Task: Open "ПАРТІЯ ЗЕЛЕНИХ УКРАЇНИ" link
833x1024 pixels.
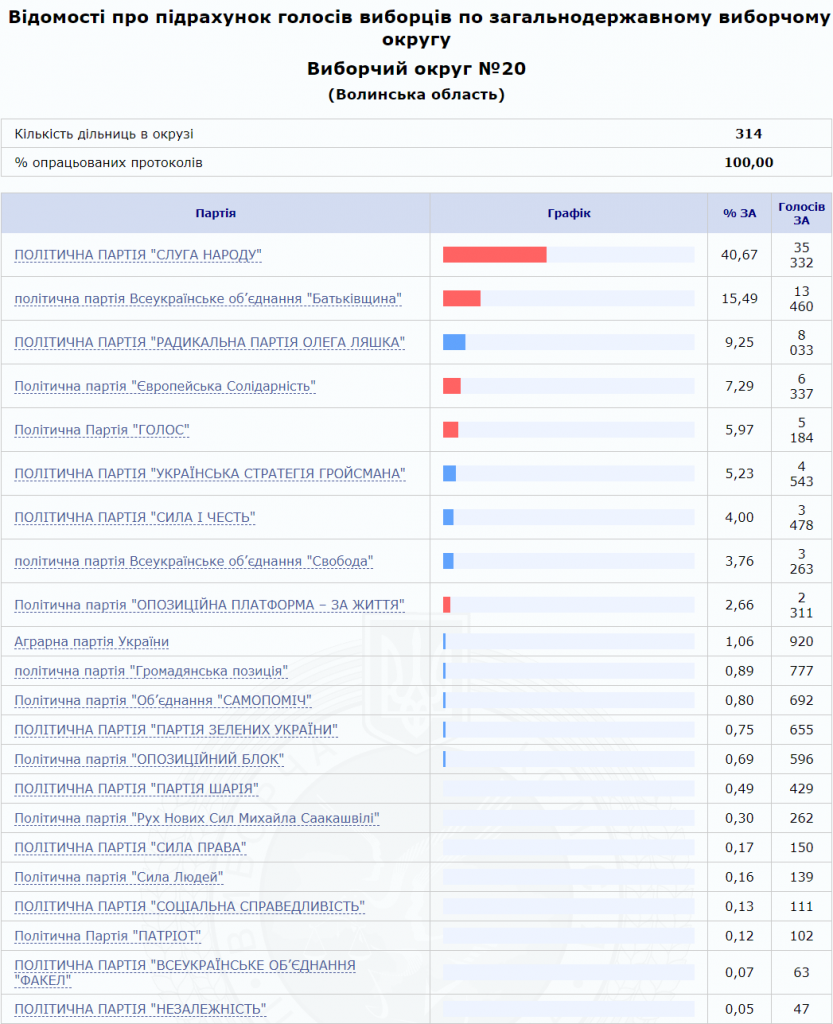Action: click(176, 729)
